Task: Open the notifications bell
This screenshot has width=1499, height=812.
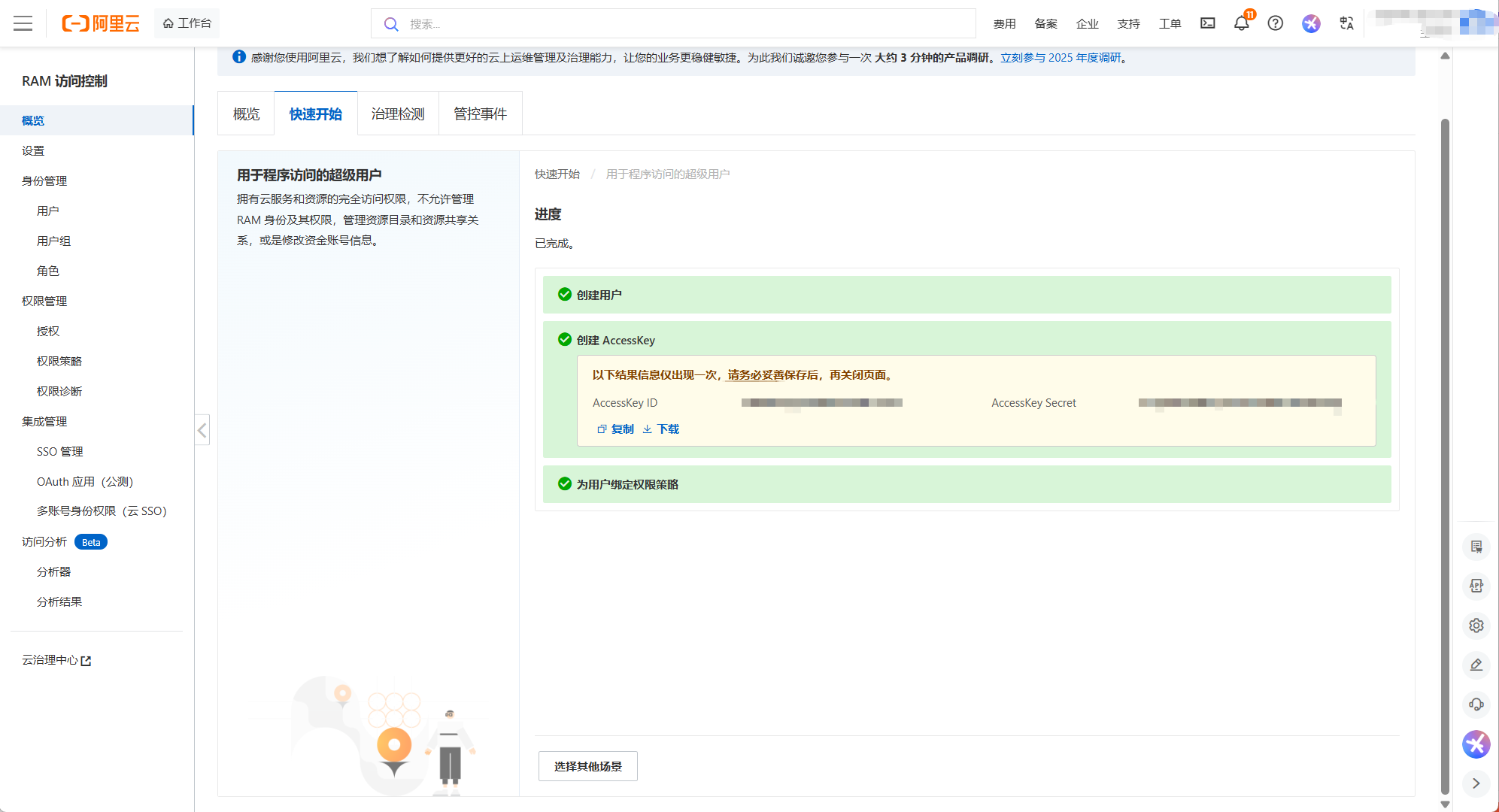Action: tap(1241, 23)
